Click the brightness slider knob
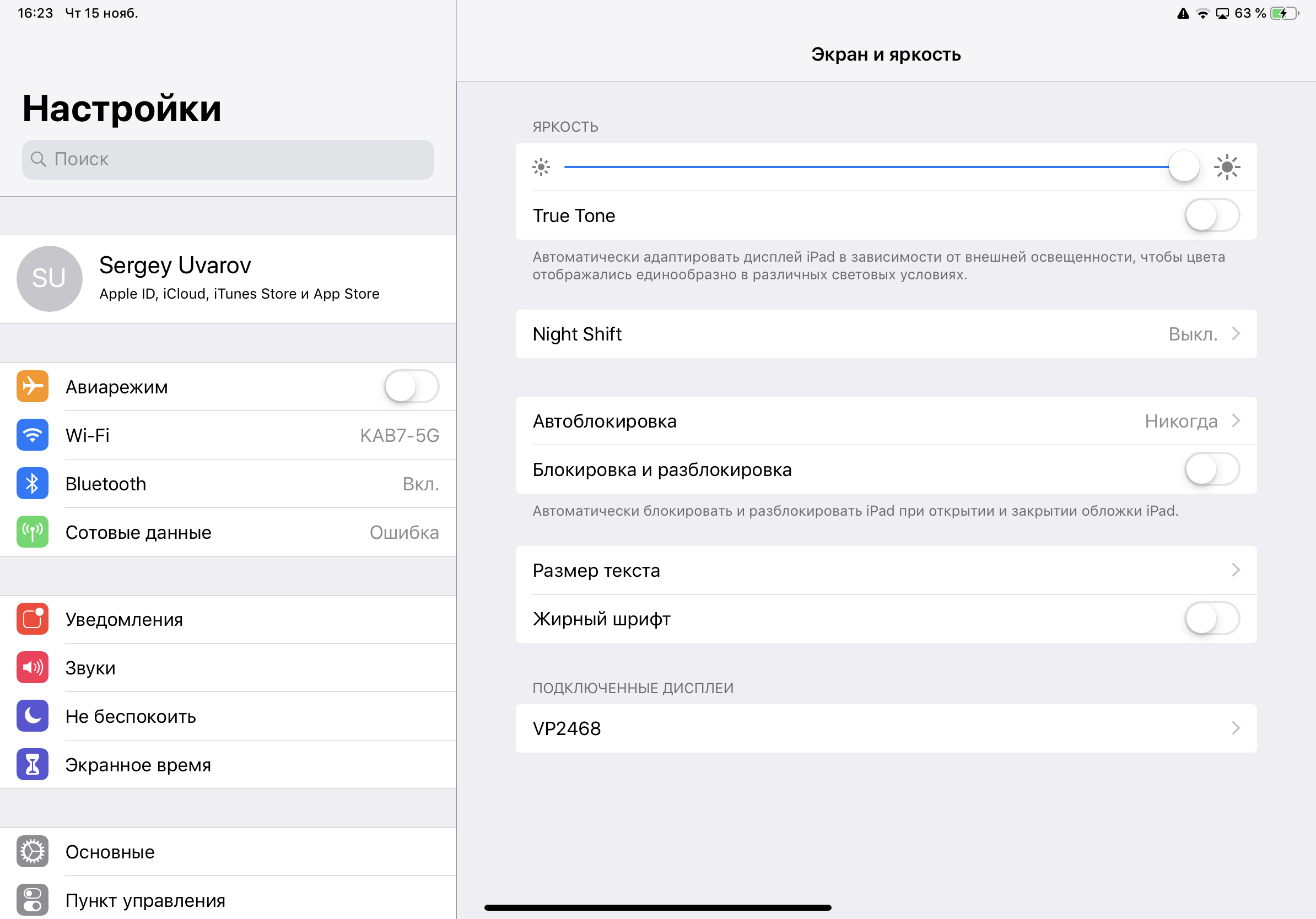Image resolution: width=1316 pixels, height=919 pixels. pyautogui.click(x=1184, y=167)
